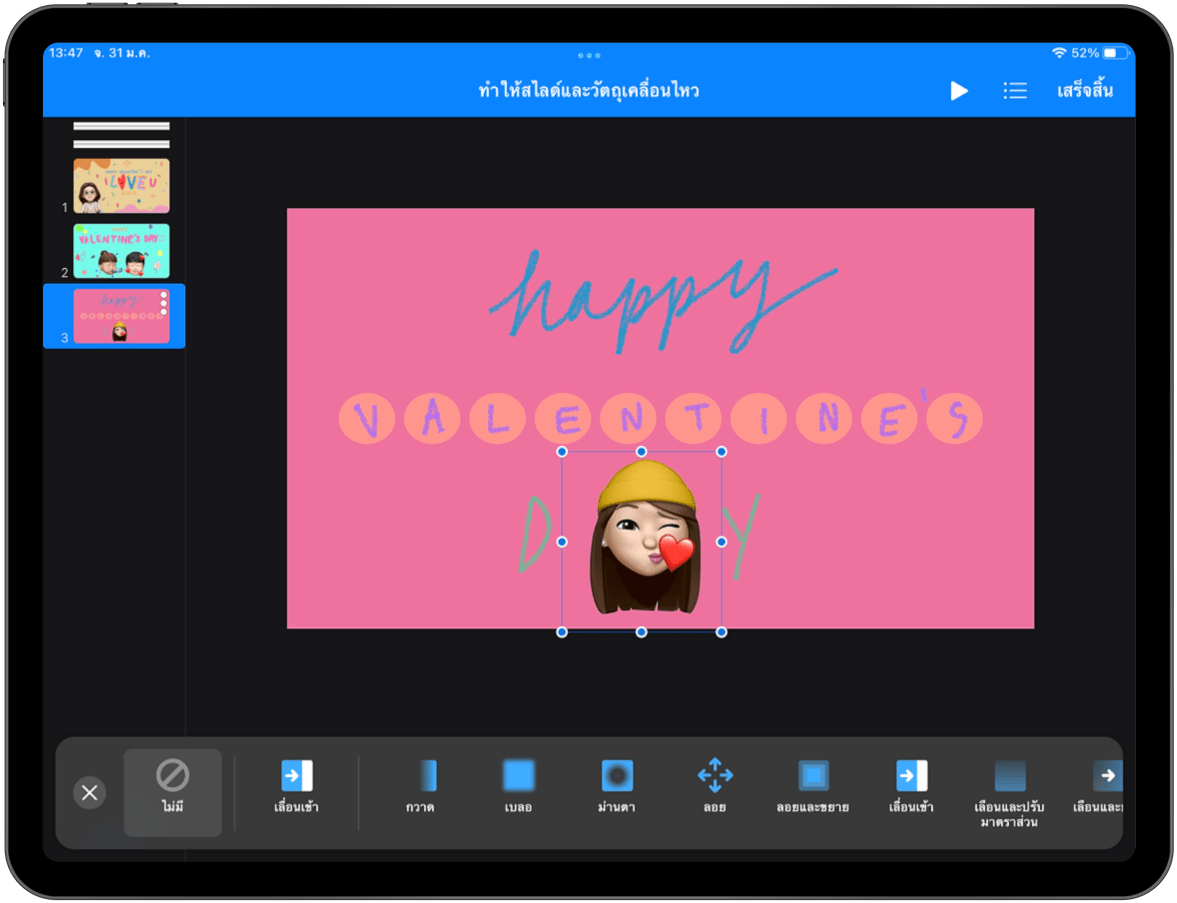This screenshot has width=1177, height=903.
Task: Select the pink slide 3 thumbnail
Action: 121,316
